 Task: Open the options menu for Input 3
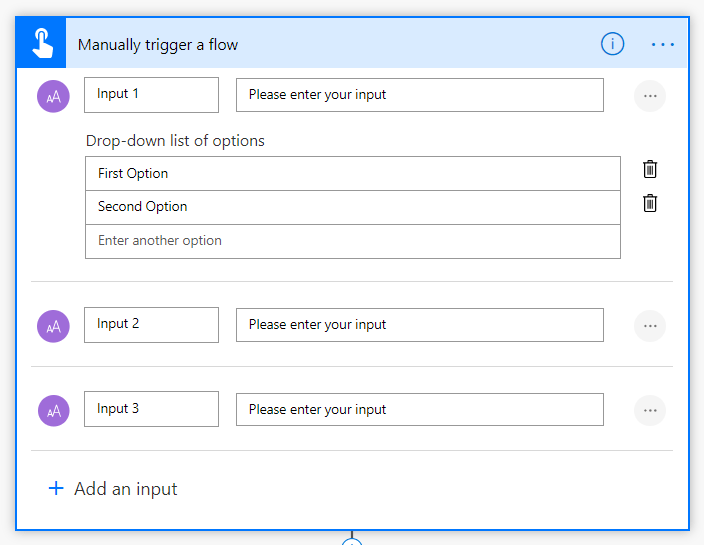pos(650,410)
